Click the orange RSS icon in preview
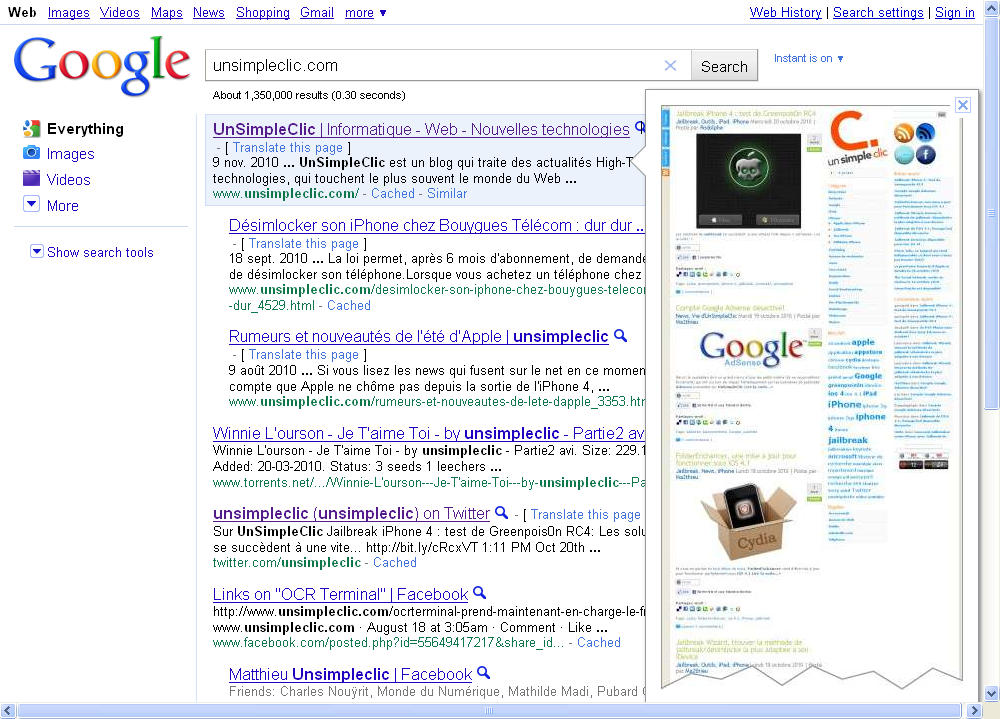The image size is (1000, 719). click(904, 133)
